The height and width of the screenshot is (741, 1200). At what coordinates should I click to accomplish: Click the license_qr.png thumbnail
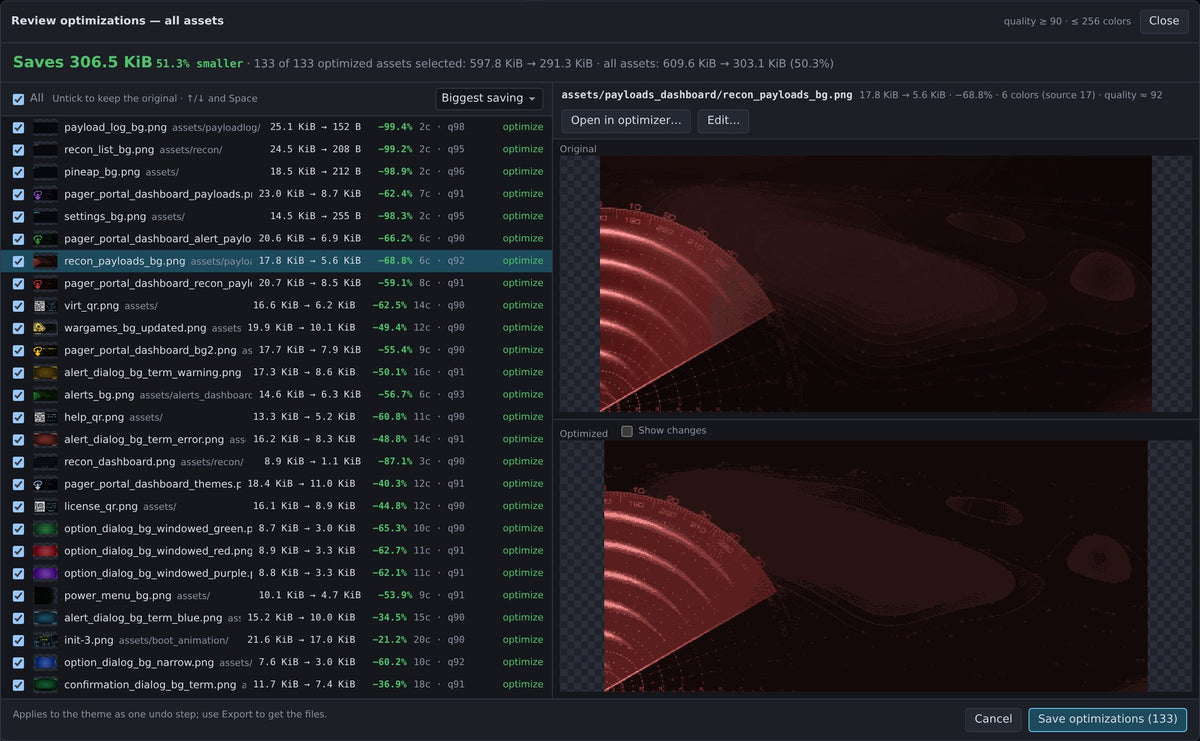[45, 506]
